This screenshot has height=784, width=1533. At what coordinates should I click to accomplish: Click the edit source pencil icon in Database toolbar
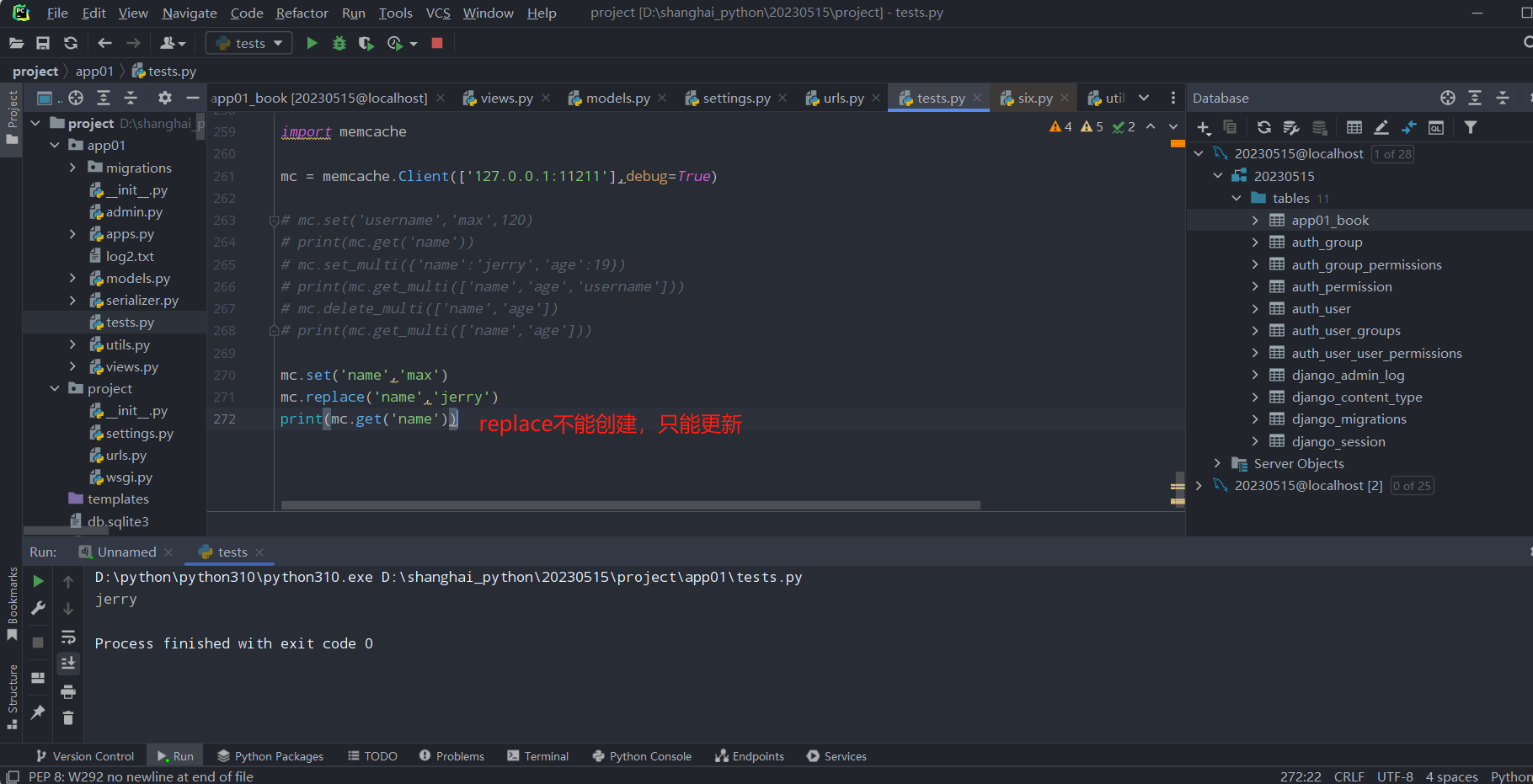[1381, 127]
